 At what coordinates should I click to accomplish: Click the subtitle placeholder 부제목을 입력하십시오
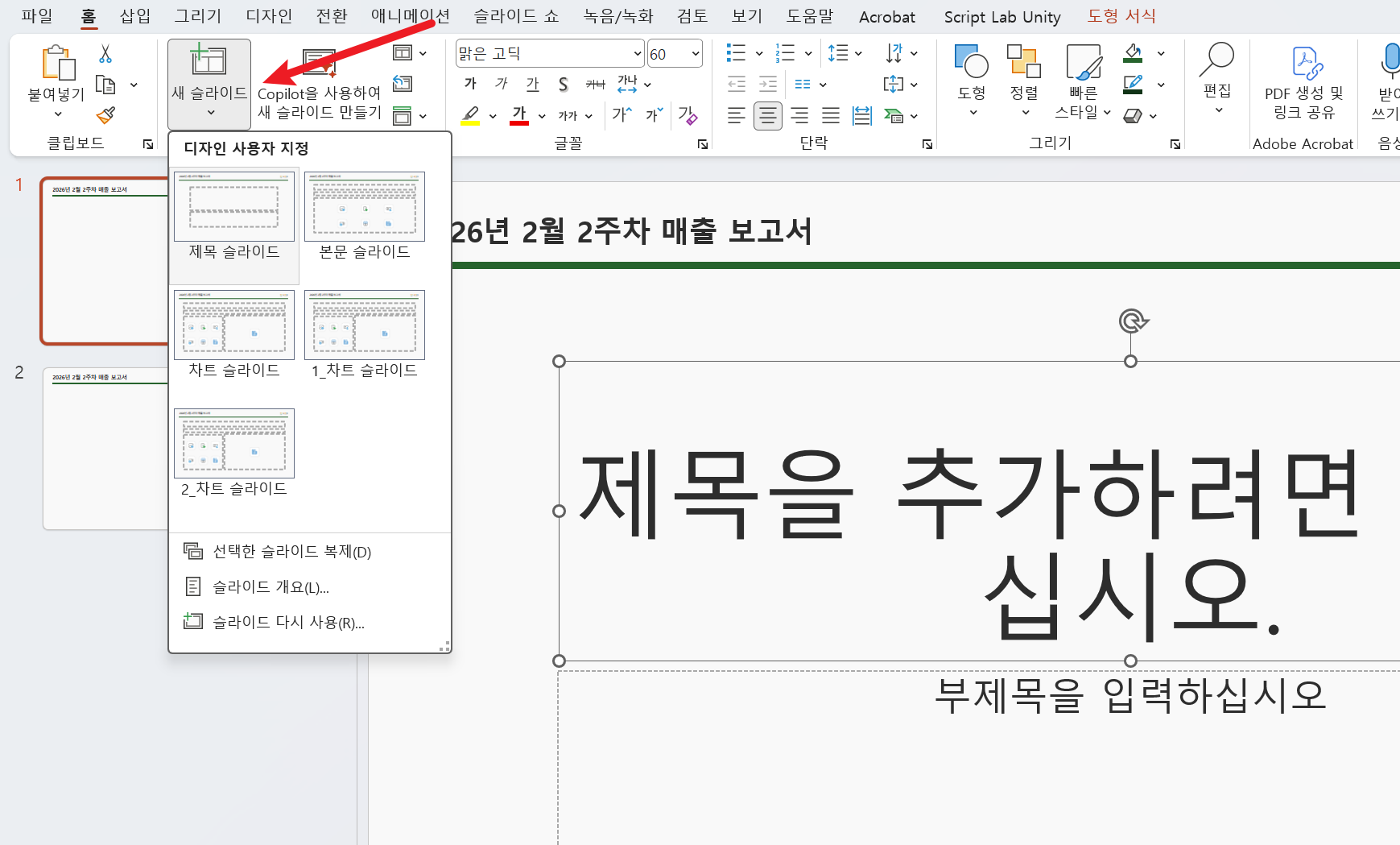(1129, 694)
